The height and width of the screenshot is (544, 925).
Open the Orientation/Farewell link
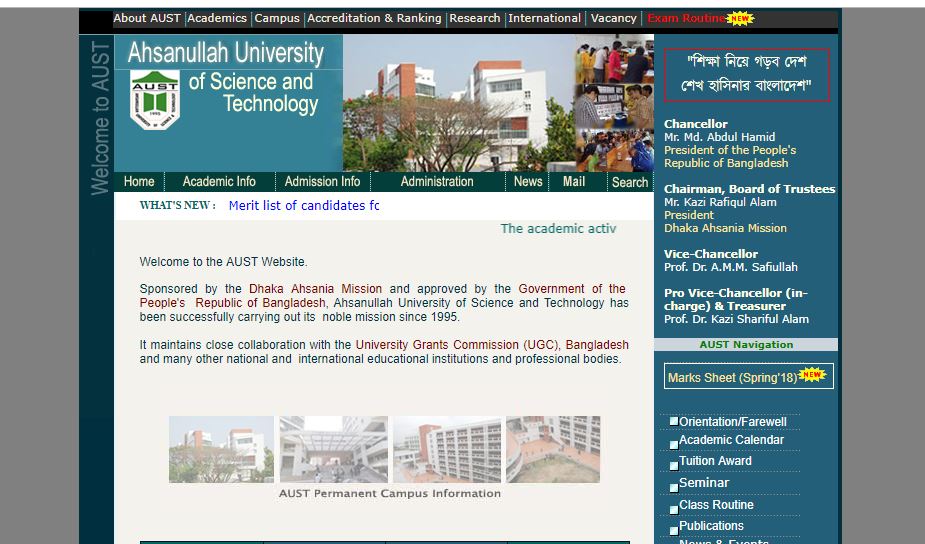tap(733, 422)
